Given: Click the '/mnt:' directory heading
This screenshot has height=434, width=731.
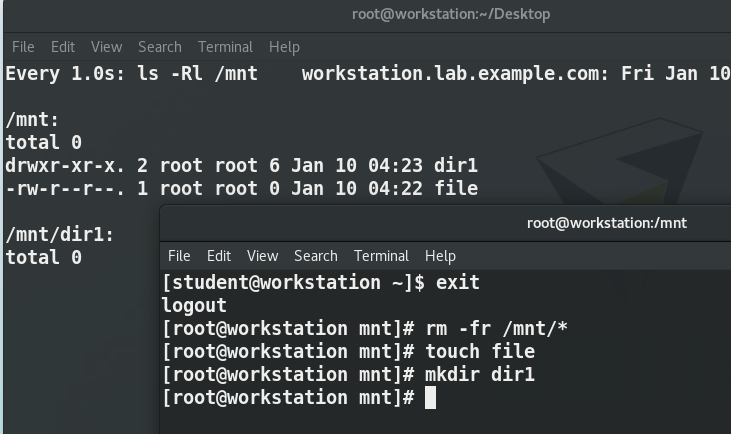Looking at the screenshot, I should (32, 120).
